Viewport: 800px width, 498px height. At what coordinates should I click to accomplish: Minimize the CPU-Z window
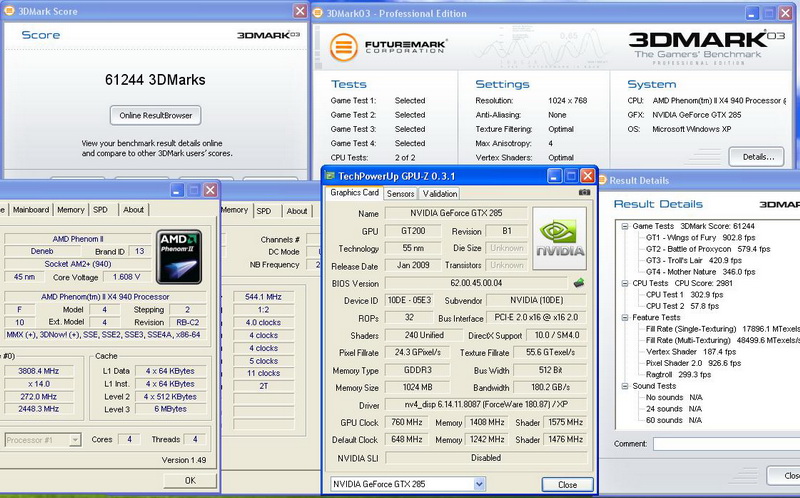[x=177, y=190]
